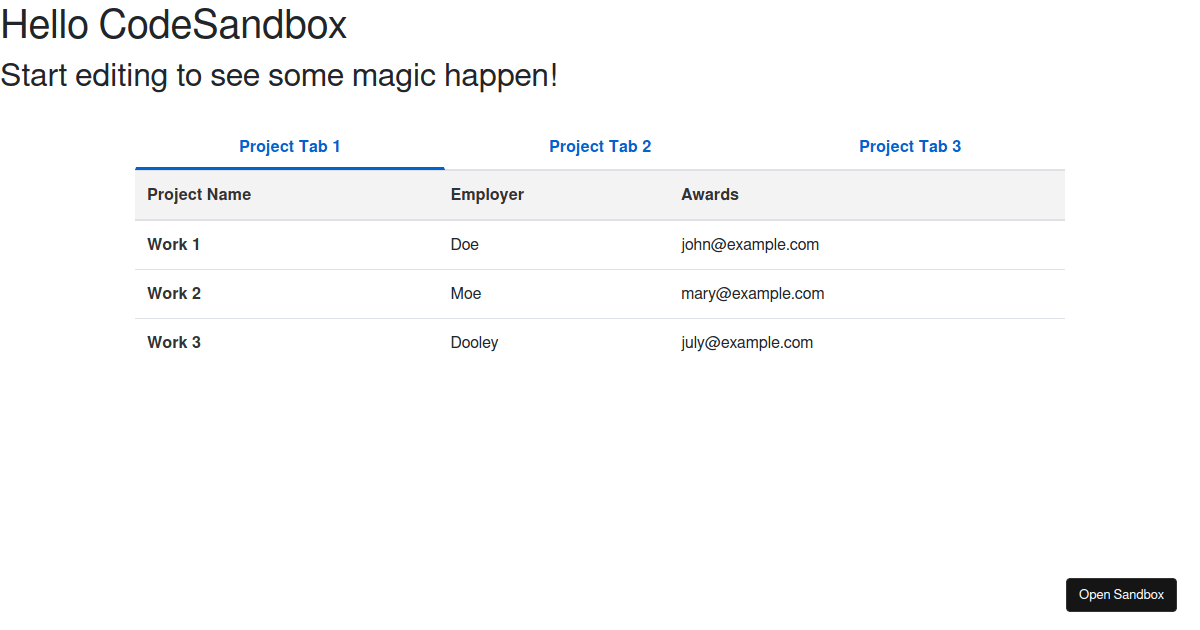Click the Doe employer cell

tap(465, 244)
